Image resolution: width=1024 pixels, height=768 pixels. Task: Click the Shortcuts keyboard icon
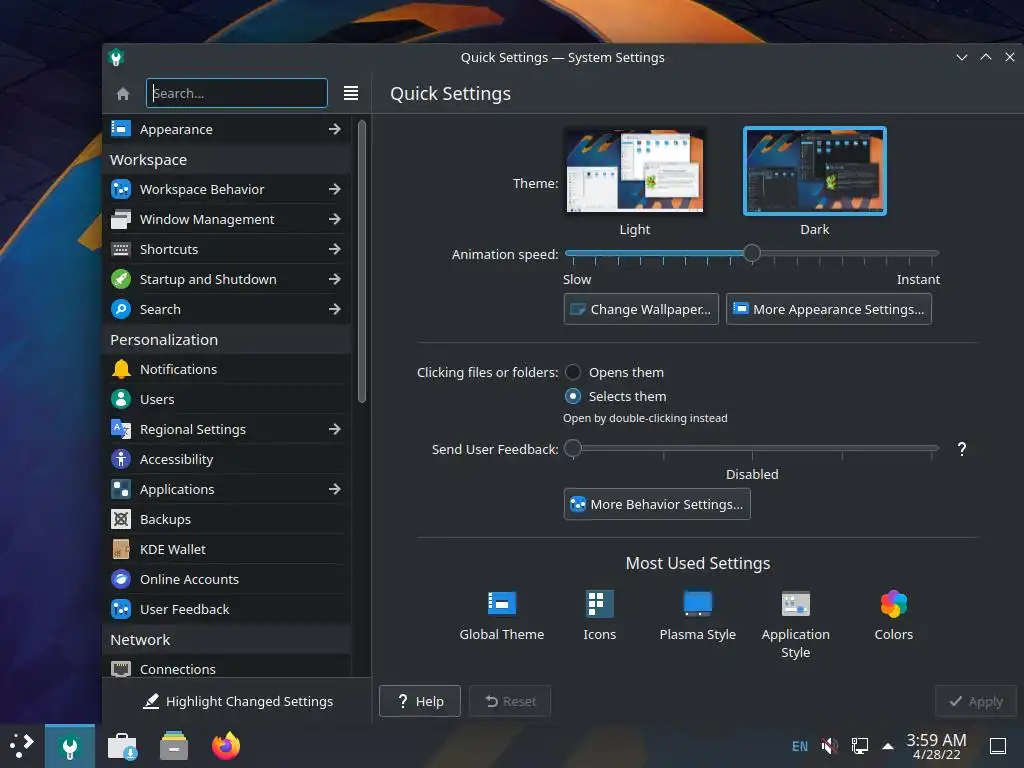[121, 249]
